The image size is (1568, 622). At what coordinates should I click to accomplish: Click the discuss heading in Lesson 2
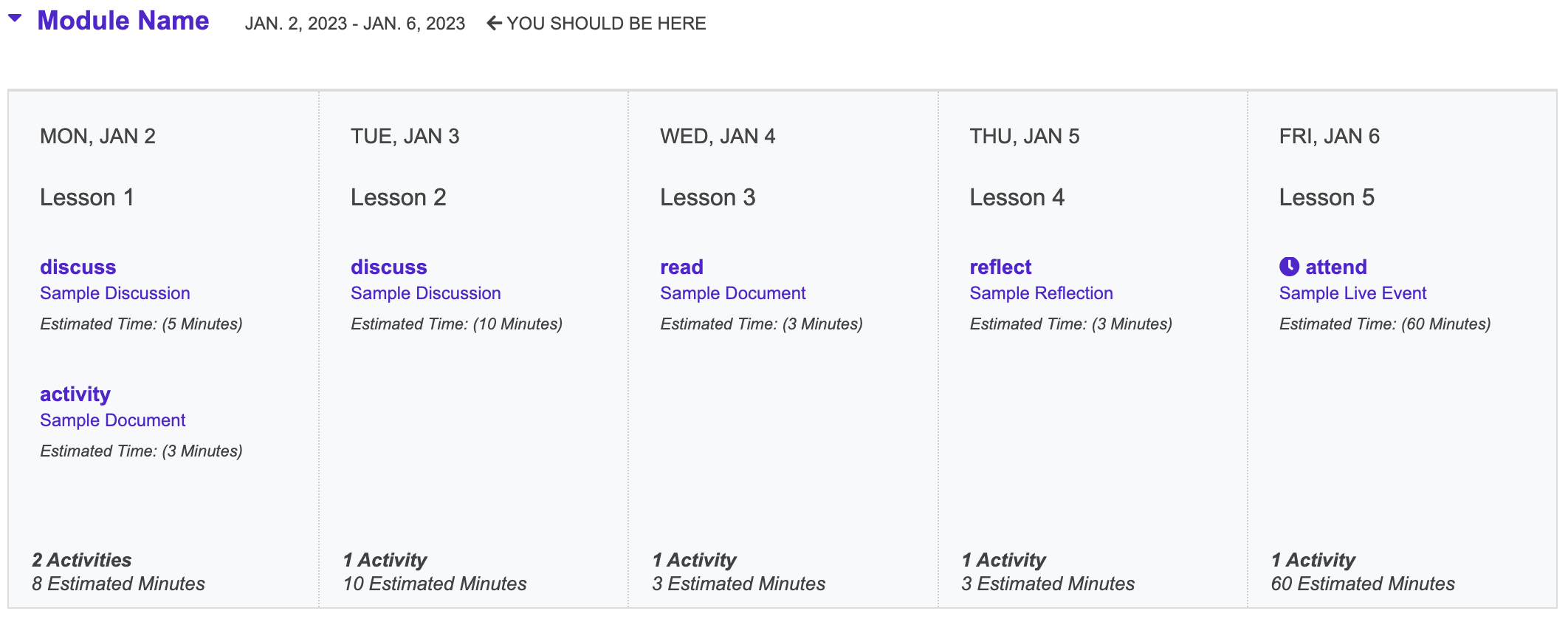coord(388,267)
